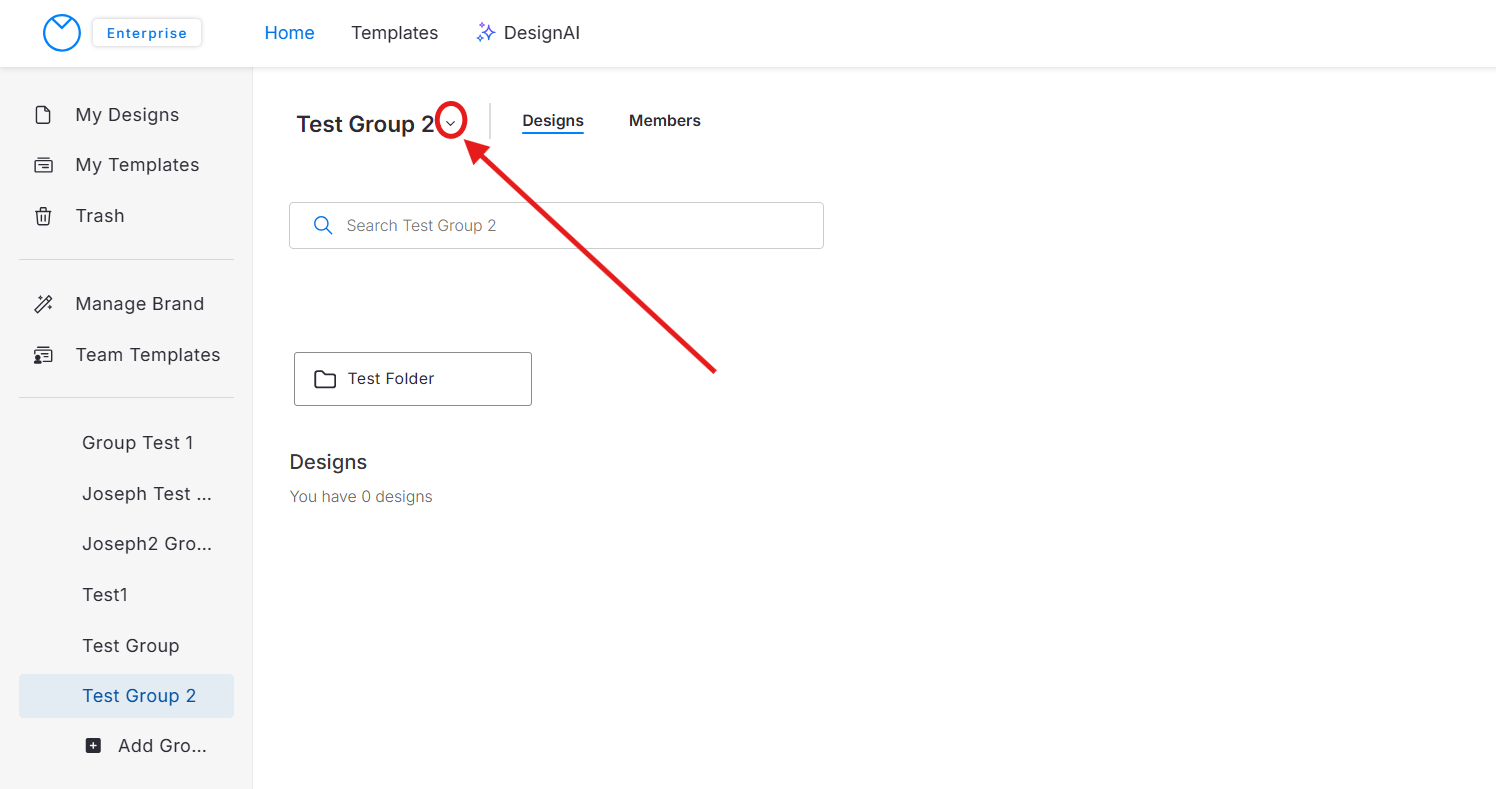Screen dimensions: 1496x789
Task: Click the plus icon beside Add Group
Action: pos(93,746)
